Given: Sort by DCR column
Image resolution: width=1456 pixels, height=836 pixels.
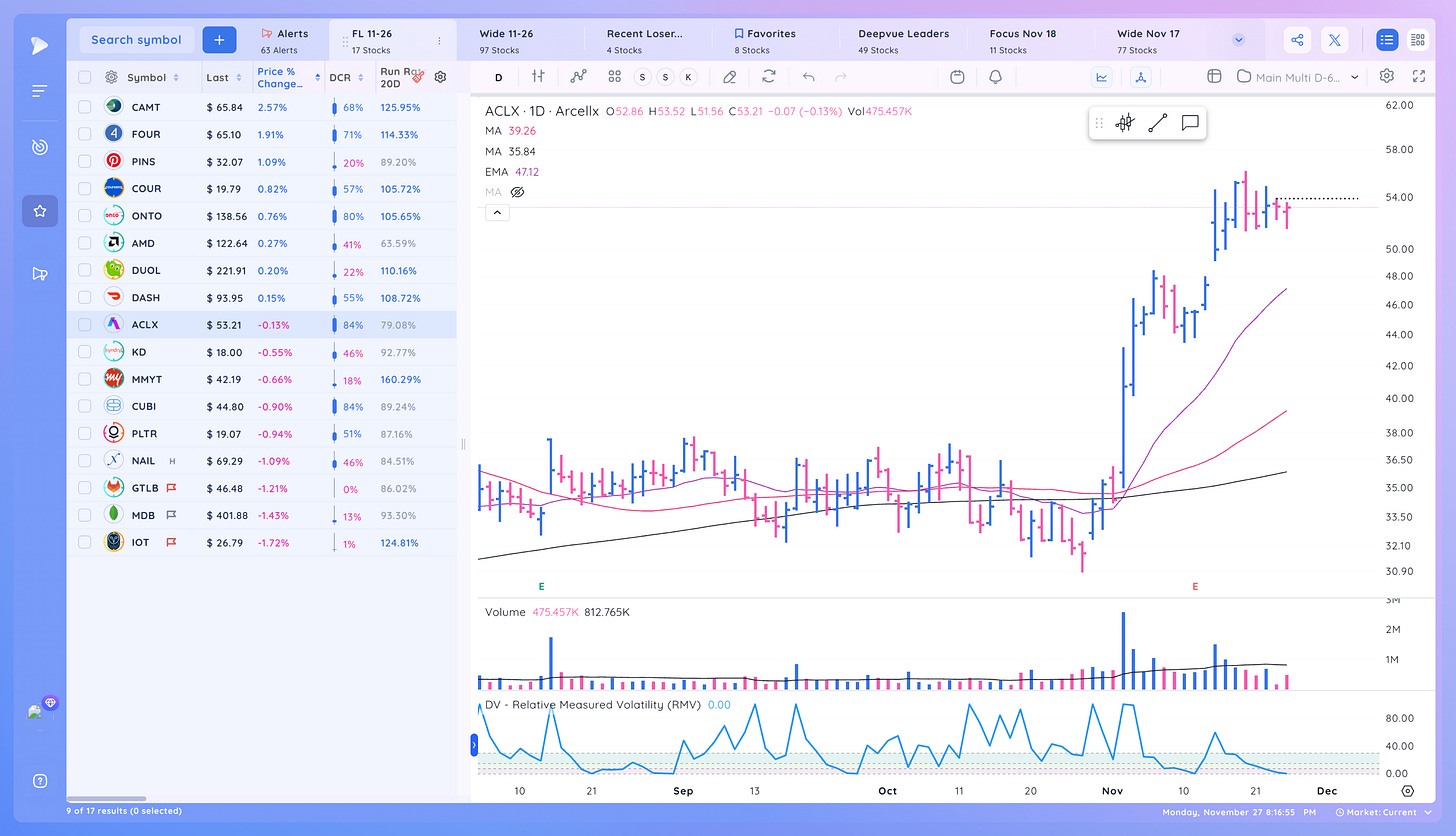Looking at the screenshot, I should (346, 77).
